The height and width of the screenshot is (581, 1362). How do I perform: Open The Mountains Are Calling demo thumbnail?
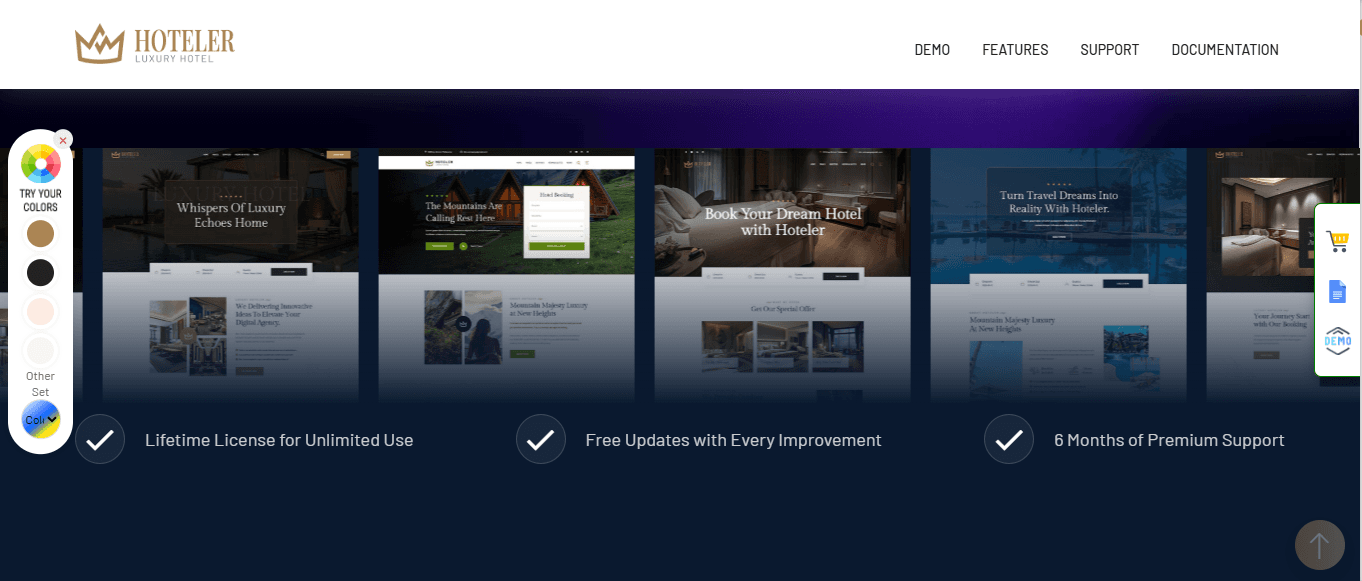tap(506, 278)
